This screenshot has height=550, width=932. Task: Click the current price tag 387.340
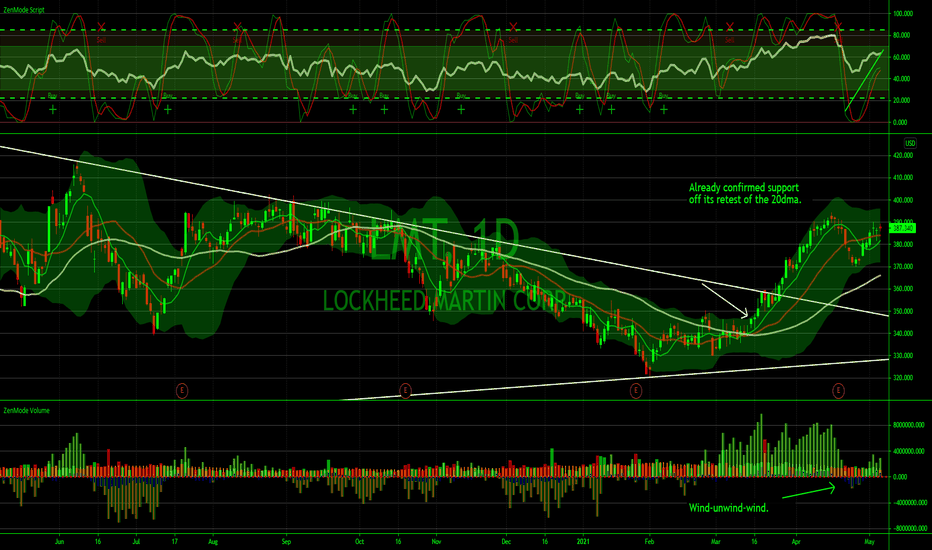(902, 228)
